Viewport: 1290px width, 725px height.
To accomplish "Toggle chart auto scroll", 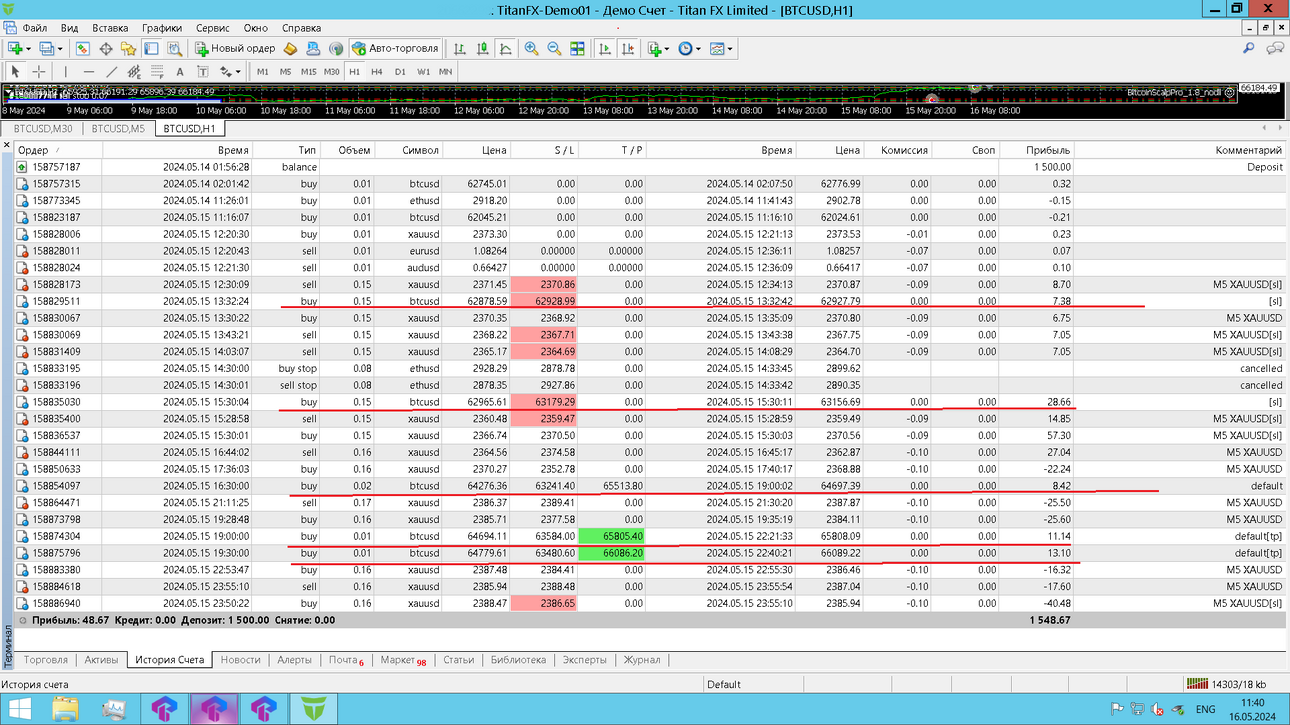I will point(605,48).
